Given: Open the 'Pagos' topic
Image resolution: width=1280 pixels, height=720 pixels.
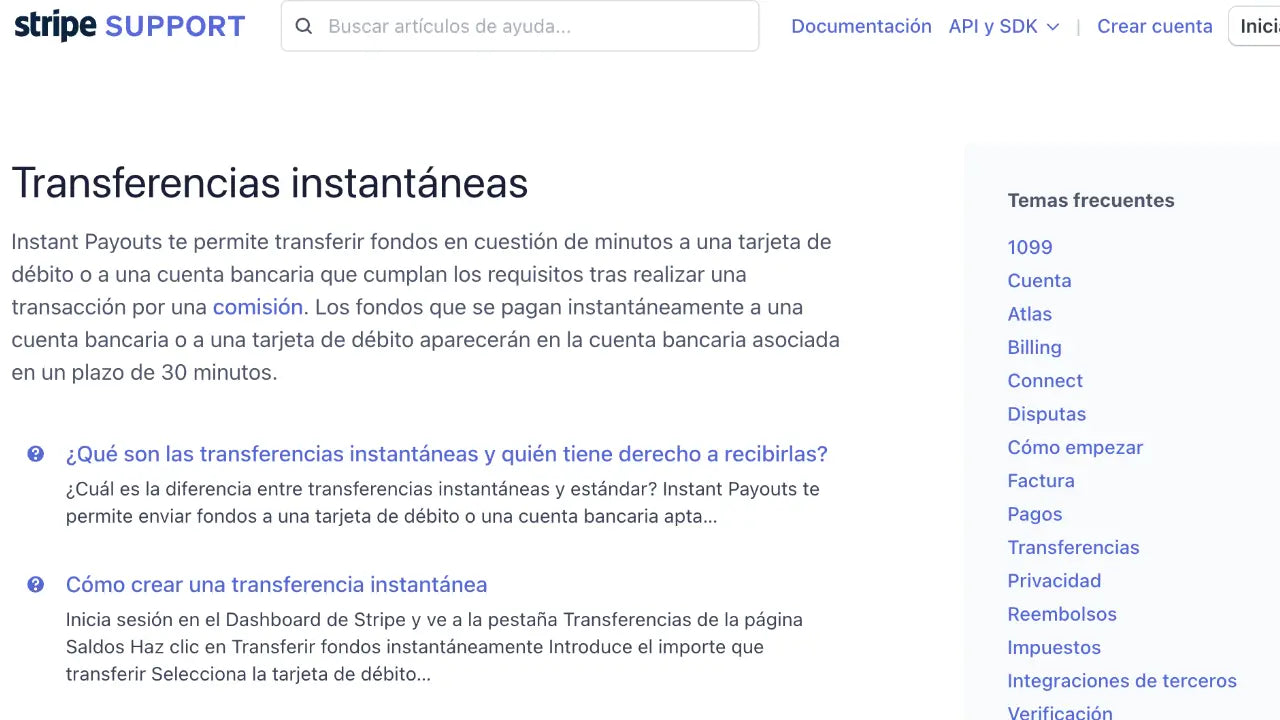Looking at the screenshot, I should click(x=1035, y=514).
